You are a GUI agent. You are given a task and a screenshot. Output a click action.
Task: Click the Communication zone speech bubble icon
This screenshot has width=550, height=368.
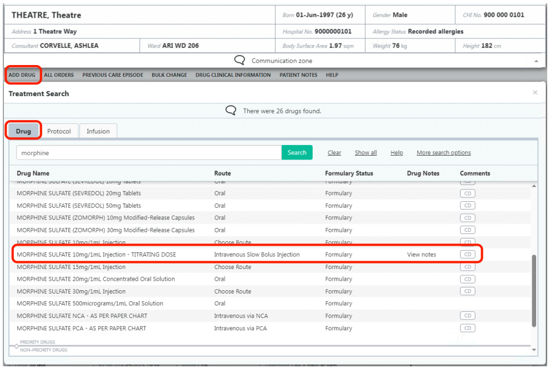240,60
